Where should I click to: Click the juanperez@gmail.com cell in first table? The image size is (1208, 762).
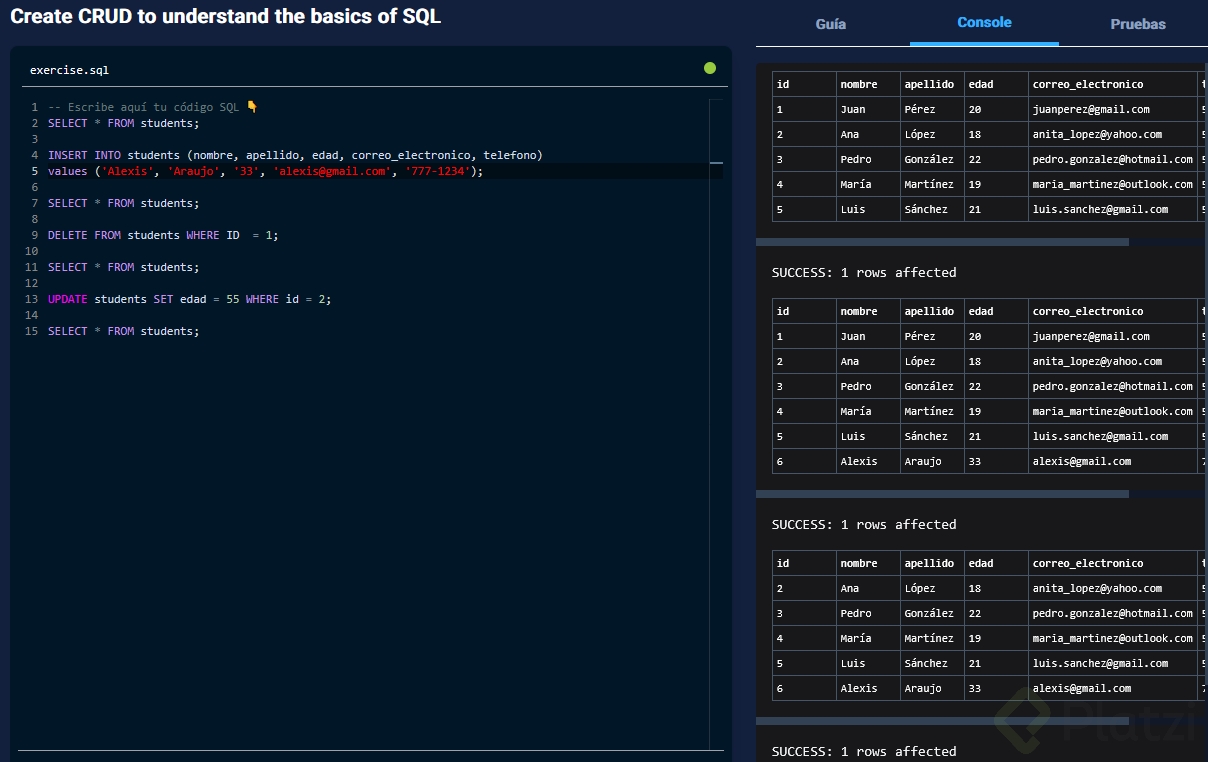click(1091, 110)
